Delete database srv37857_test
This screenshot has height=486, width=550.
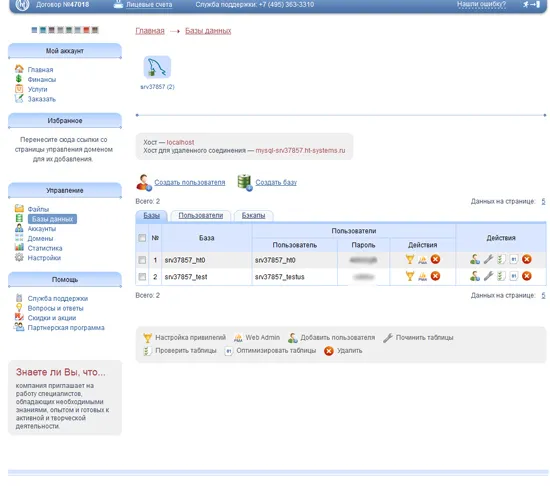tap(526, 276)
